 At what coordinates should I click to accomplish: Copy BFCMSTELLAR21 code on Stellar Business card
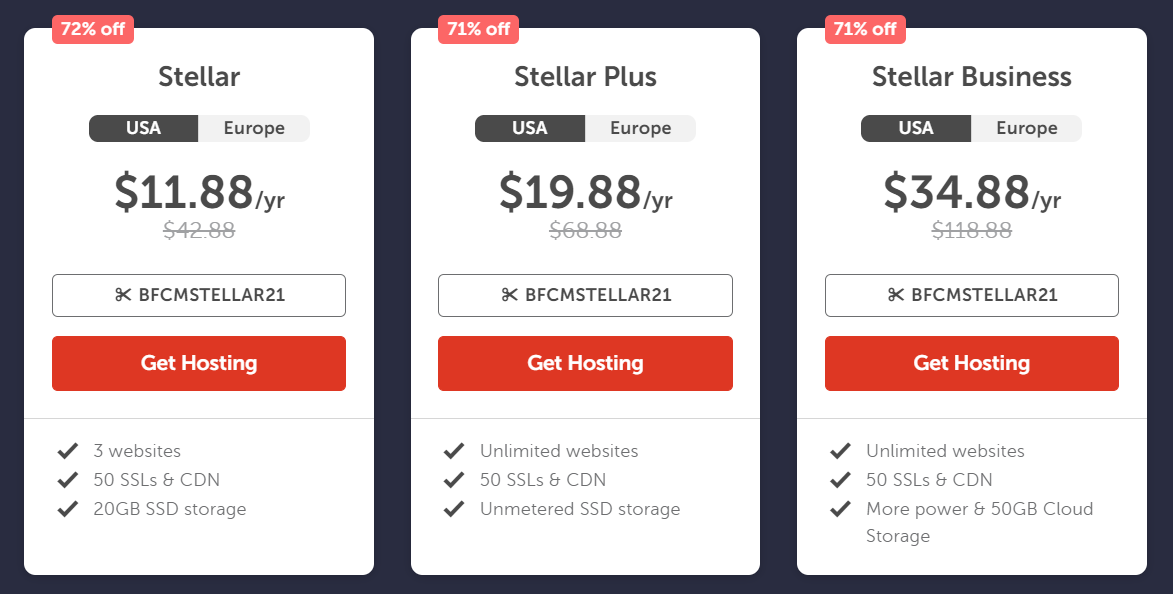click(x=972, y=296)
